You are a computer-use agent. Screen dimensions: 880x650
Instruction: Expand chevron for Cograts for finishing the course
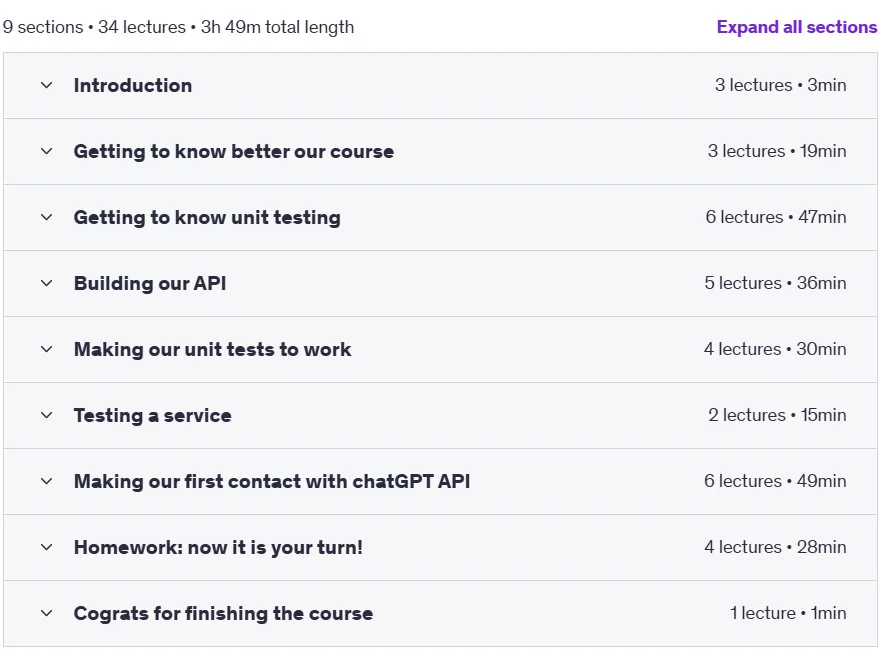(47, 613)
